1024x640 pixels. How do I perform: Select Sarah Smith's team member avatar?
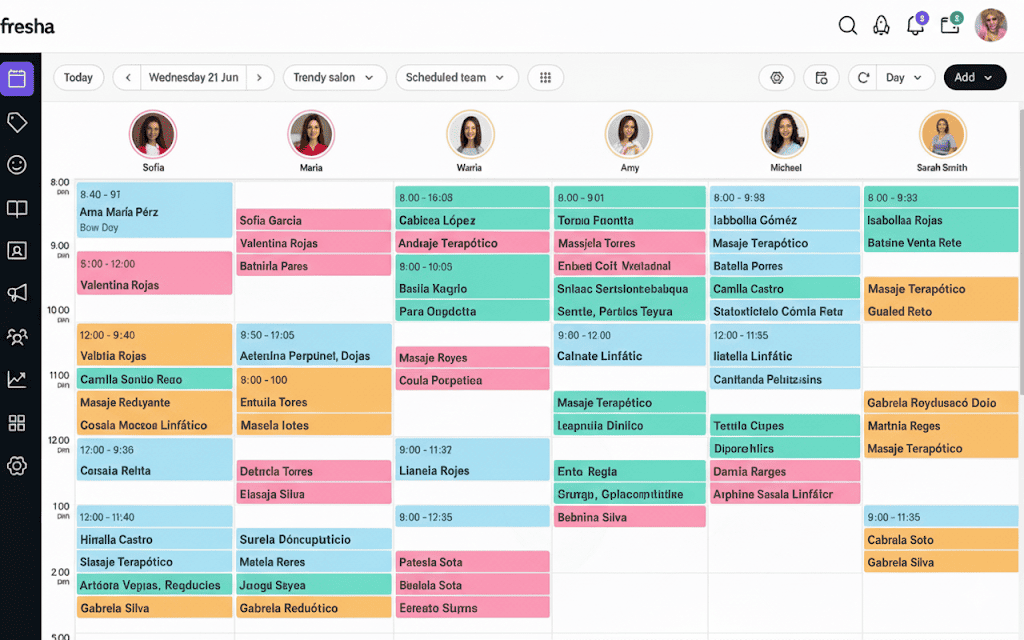[x=941, y=134]
